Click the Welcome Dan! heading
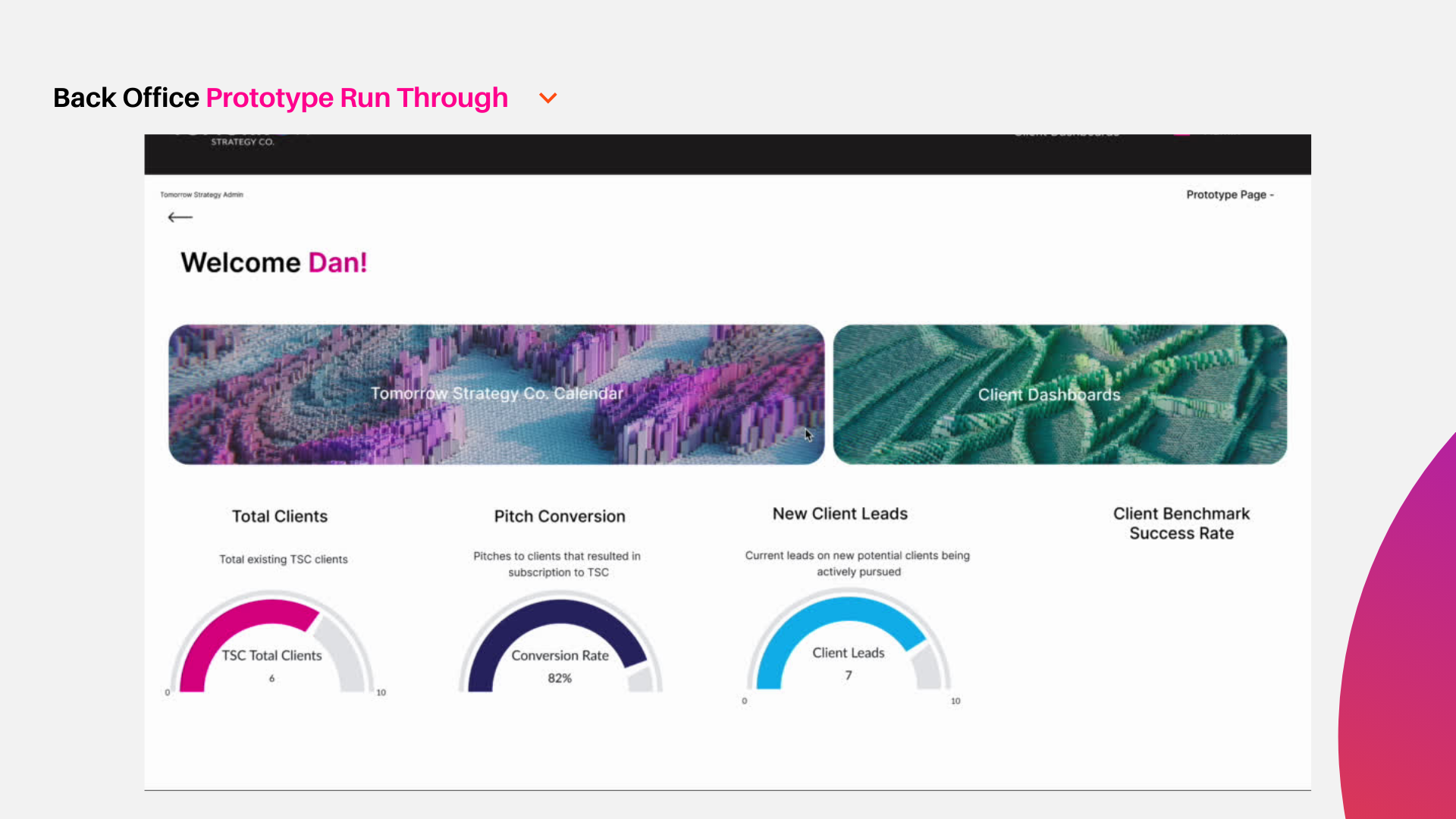This screenshot has height=819, width=1456. coord(274,262)
